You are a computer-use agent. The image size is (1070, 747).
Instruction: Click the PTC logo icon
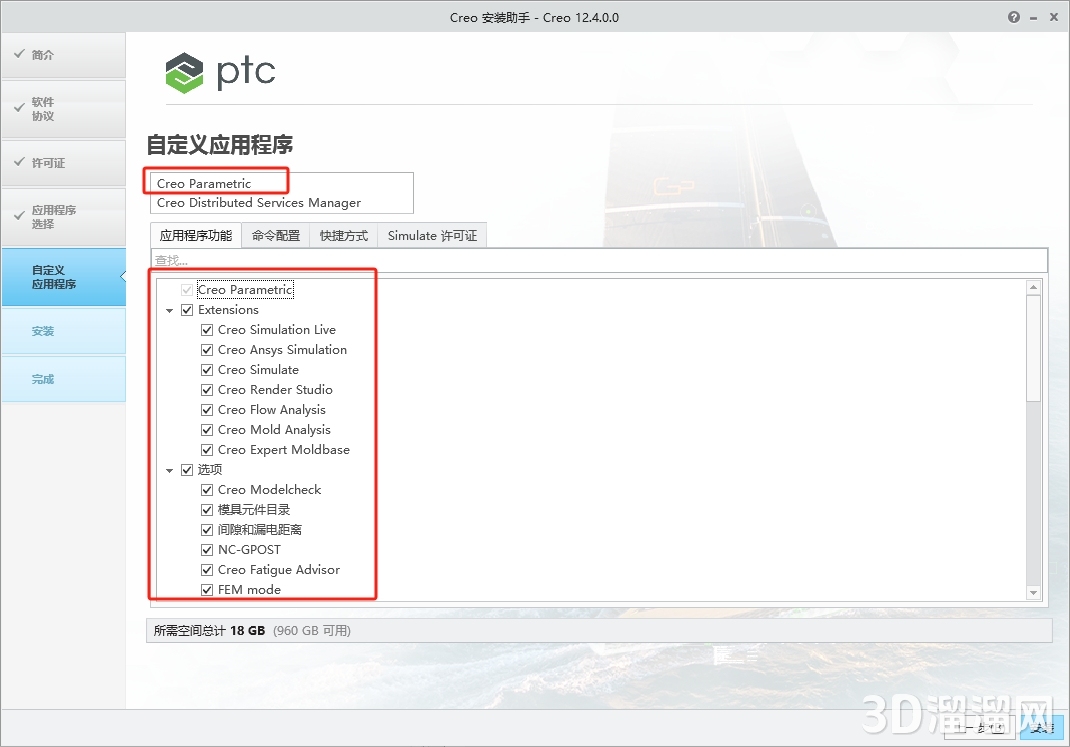184,72
